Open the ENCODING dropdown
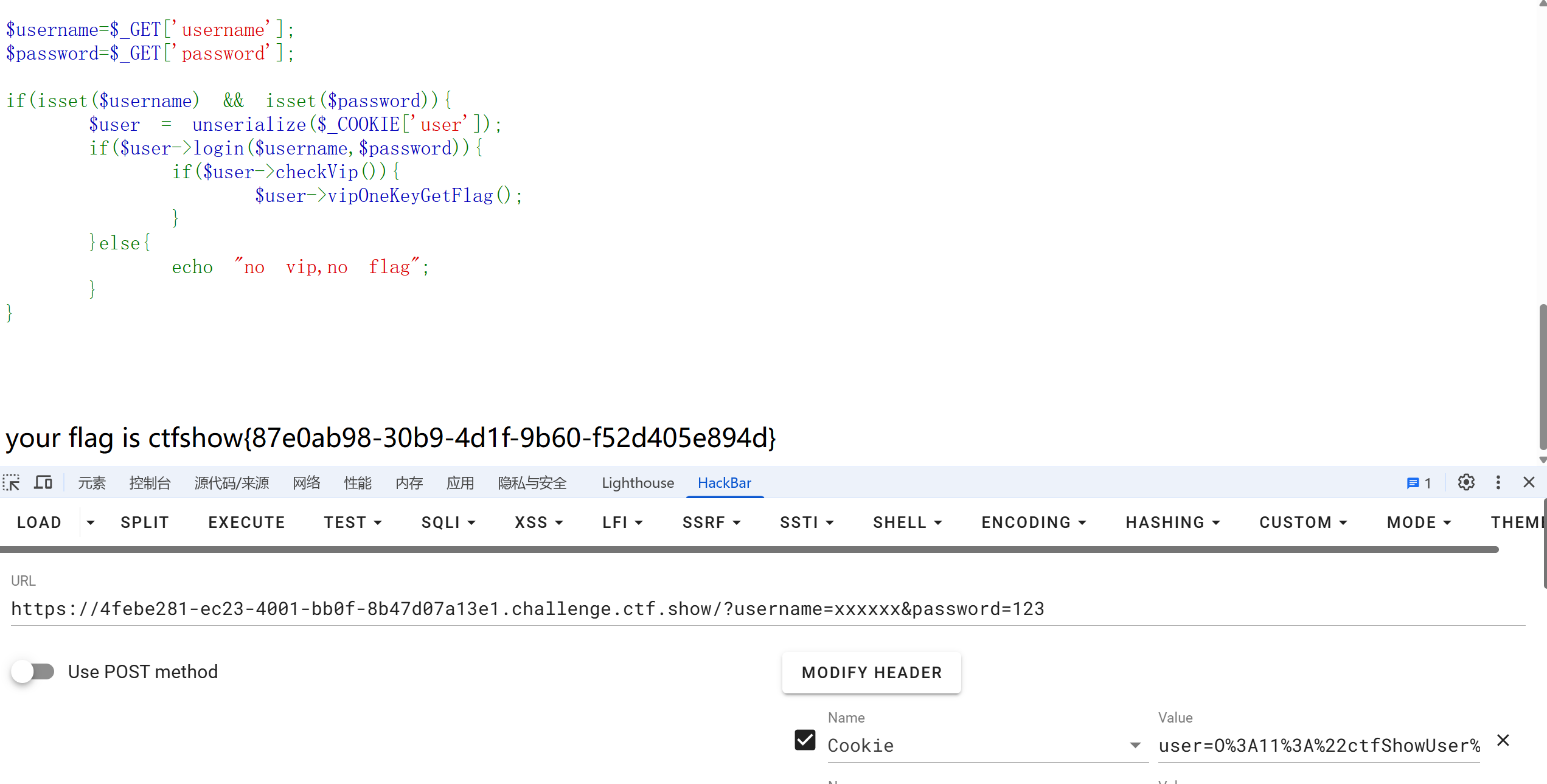1547x784 pixels. click(x=1034, y=522)
